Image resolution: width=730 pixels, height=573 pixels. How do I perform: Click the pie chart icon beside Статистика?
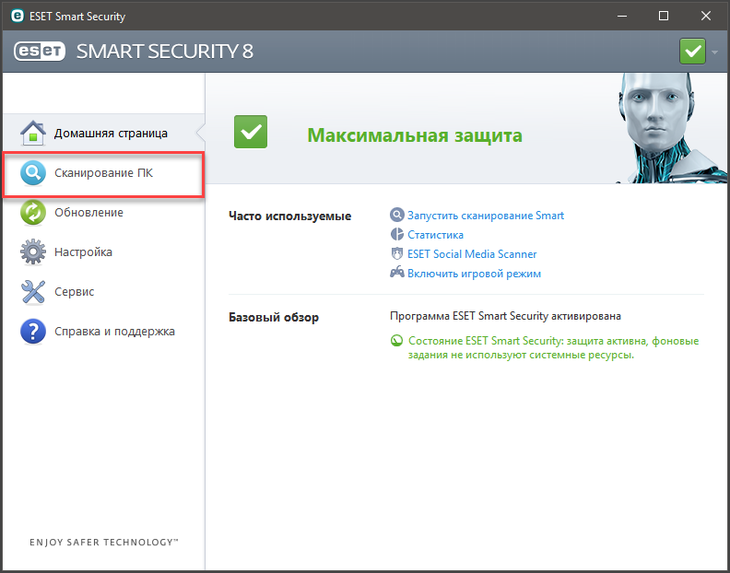tap(397, 234)
